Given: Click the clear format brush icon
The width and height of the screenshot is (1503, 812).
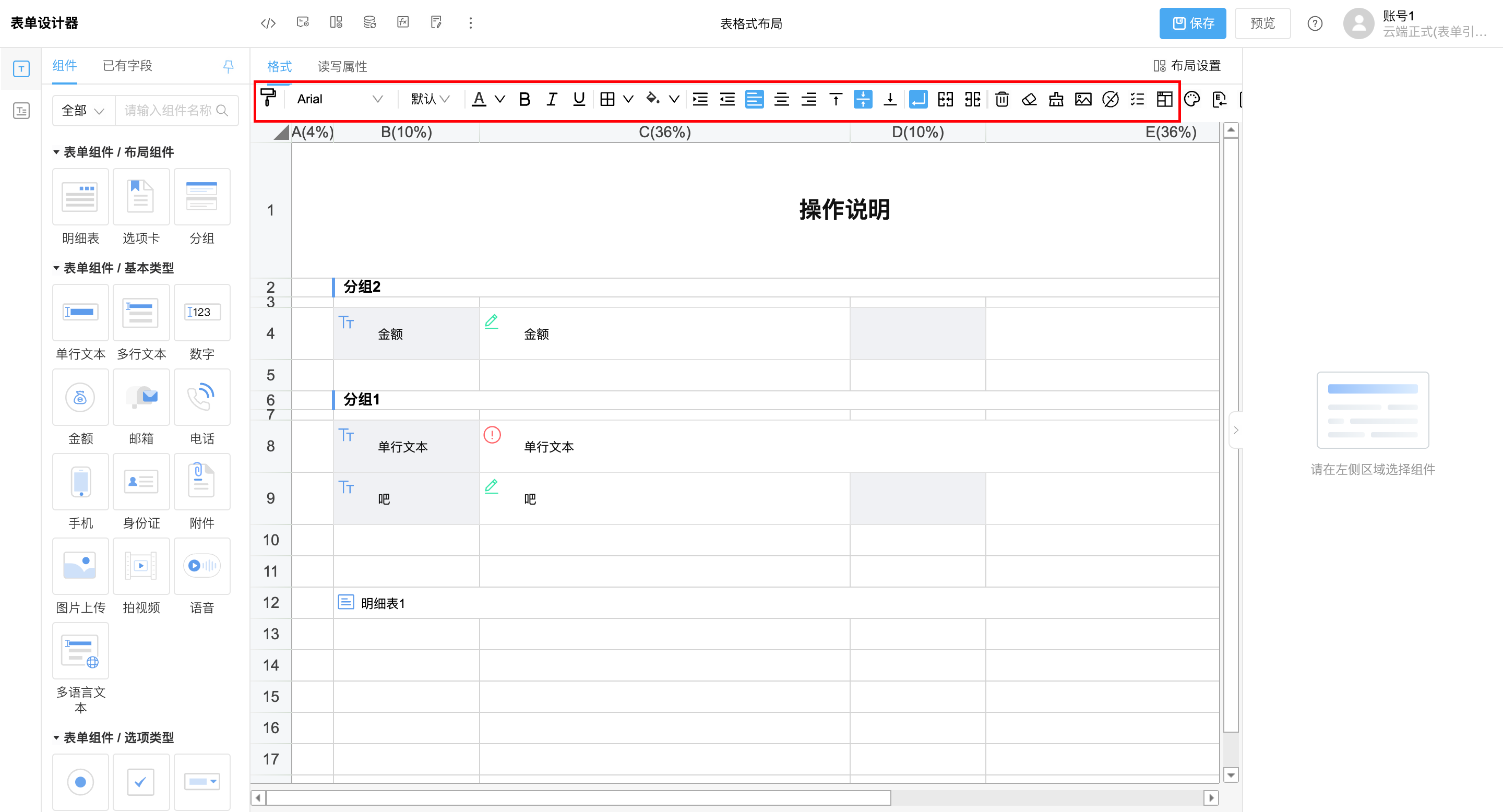Looking at the screenshot, I should (x=1056, y=99).
